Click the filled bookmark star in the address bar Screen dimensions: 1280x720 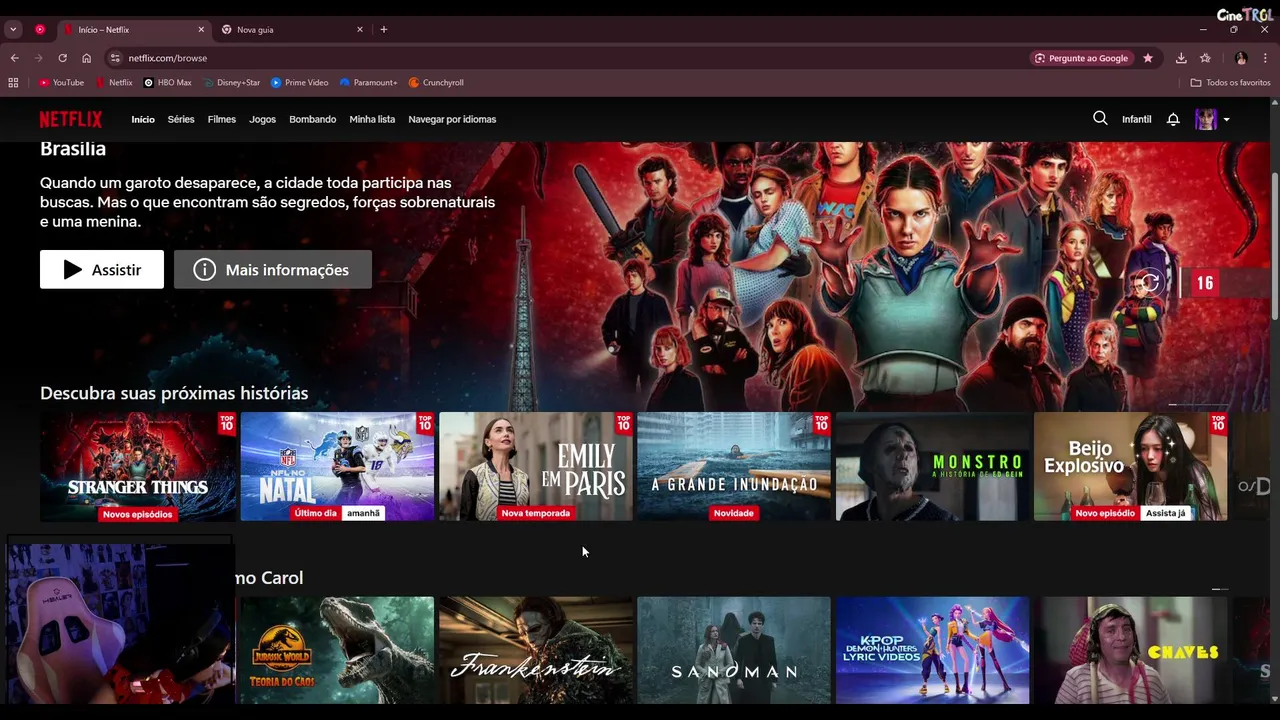[x=1148, y=58]
